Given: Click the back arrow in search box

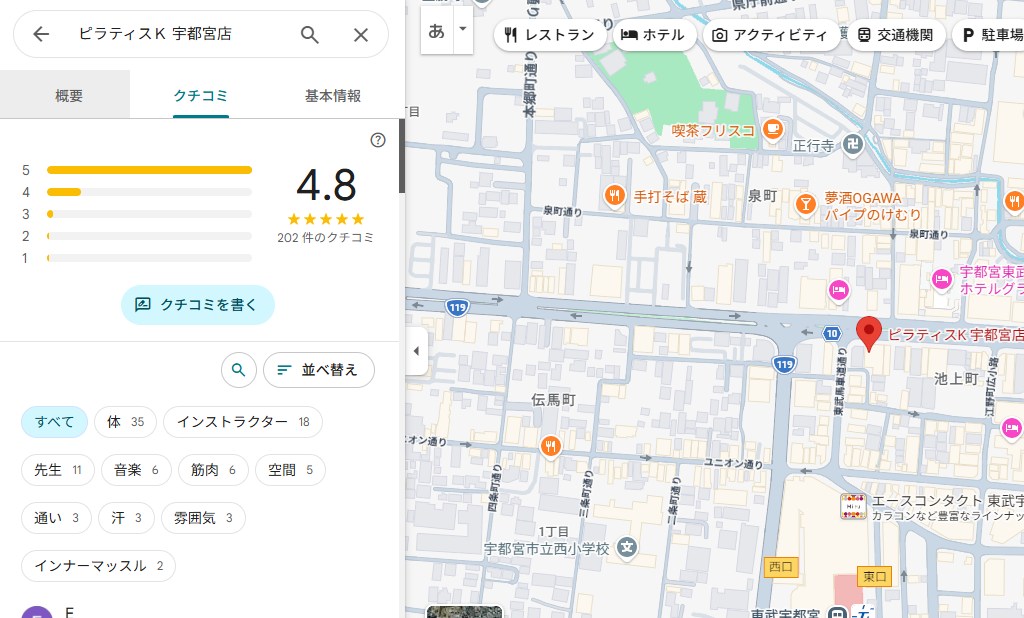Looking at the screenshot, I should tap(41, 35).
